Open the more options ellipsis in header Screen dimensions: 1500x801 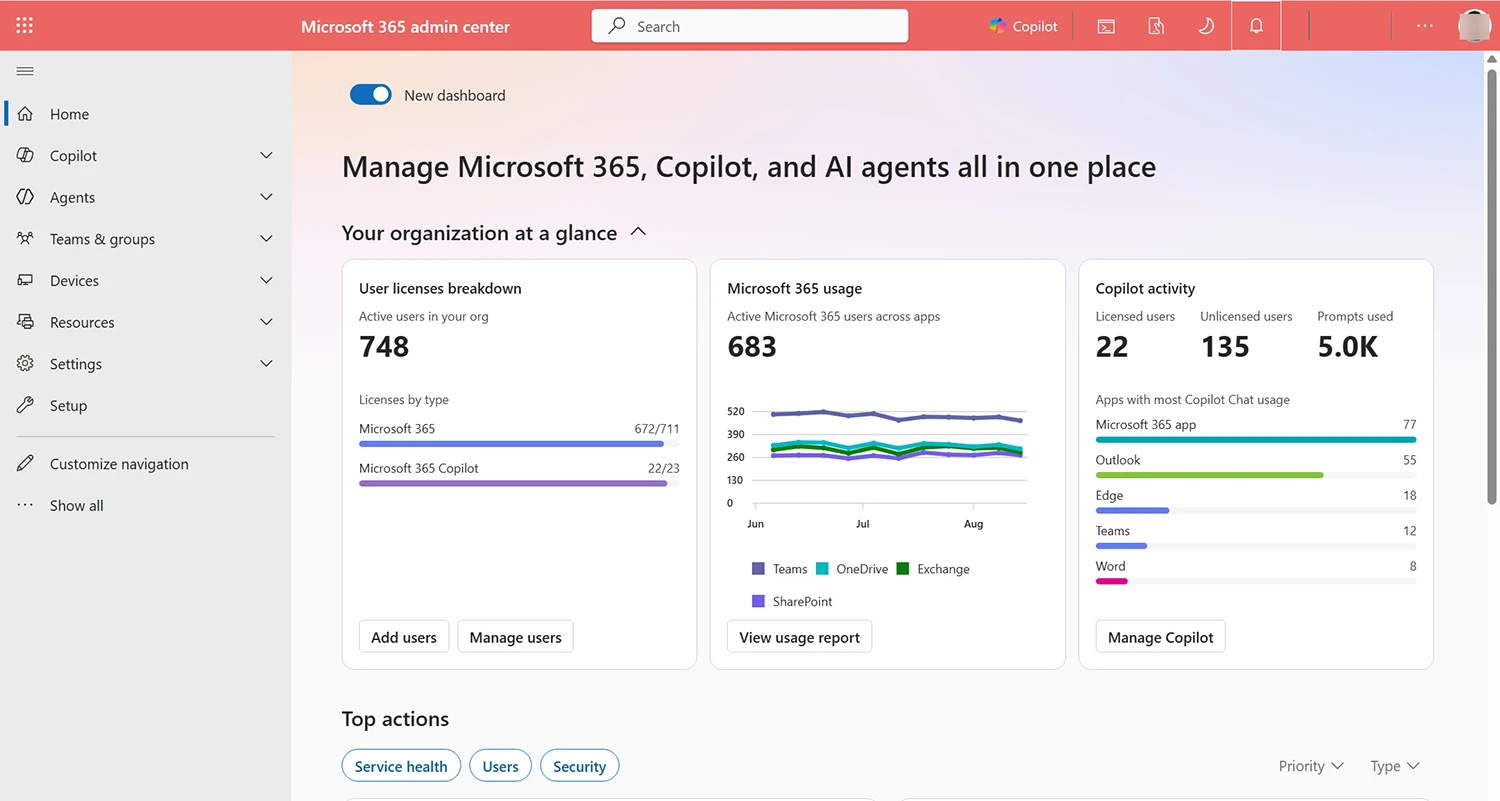(1425, 26)
